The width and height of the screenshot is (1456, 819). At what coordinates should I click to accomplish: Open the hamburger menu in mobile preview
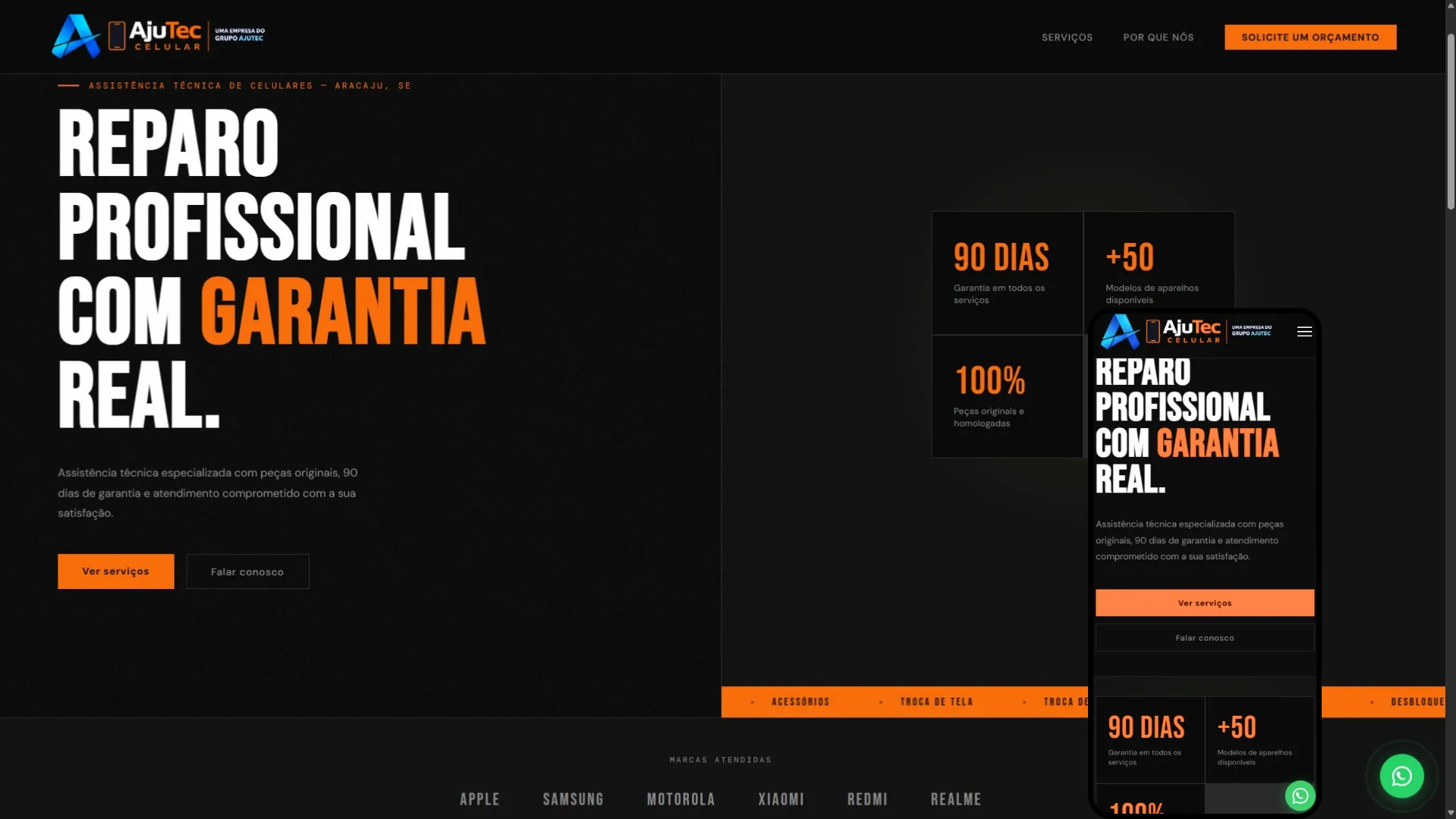[x=1304, y=332]
